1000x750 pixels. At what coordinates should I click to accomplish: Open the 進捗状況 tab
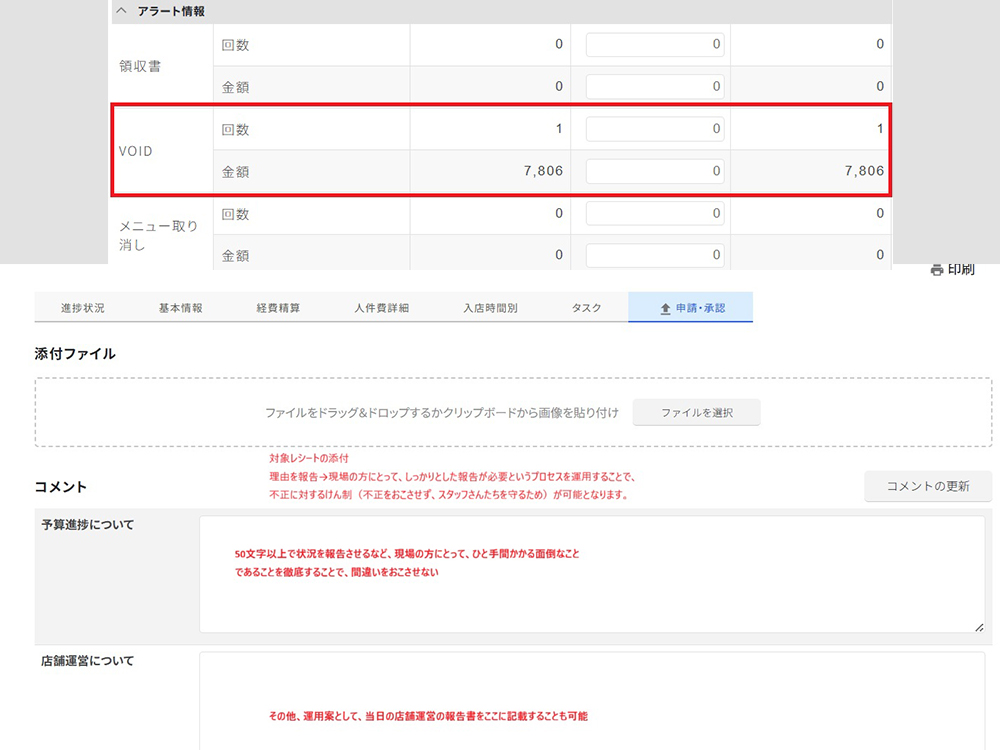(82, 308)
